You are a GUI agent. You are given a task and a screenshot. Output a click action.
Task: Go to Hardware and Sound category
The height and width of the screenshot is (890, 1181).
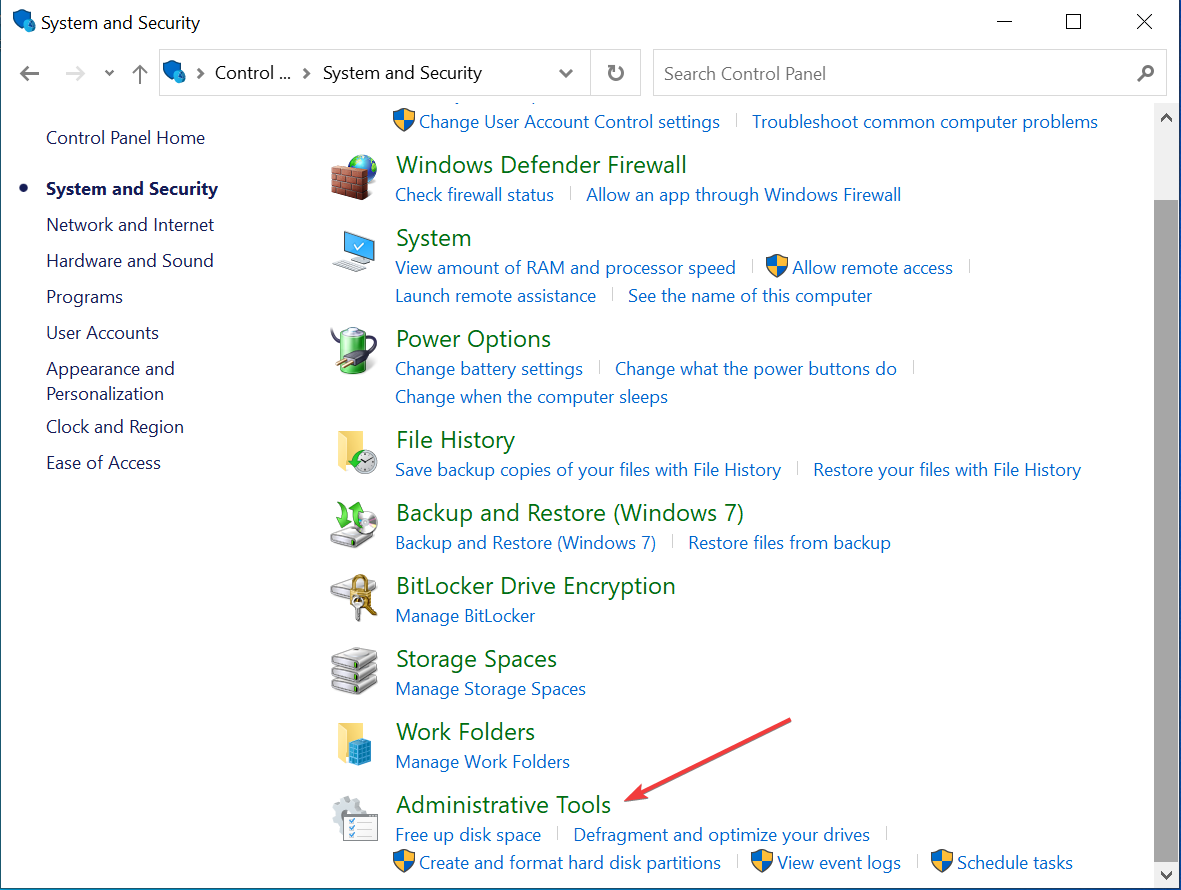(x=130, y=261)
